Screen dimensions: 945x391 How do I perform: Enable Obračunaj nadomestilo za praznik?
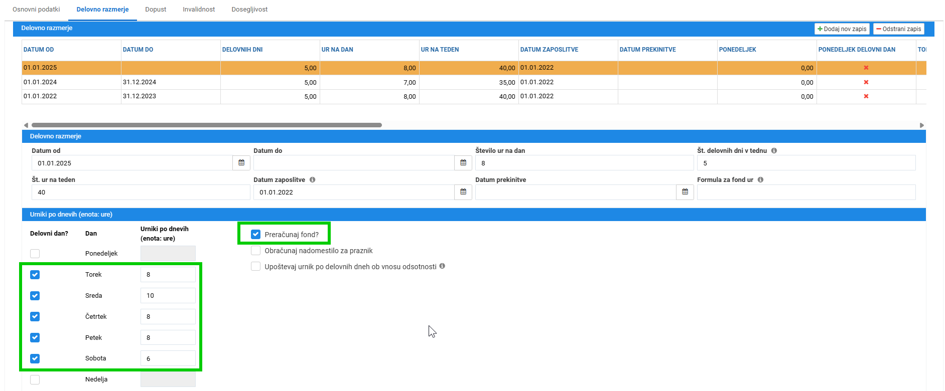[x=256, y=250]
